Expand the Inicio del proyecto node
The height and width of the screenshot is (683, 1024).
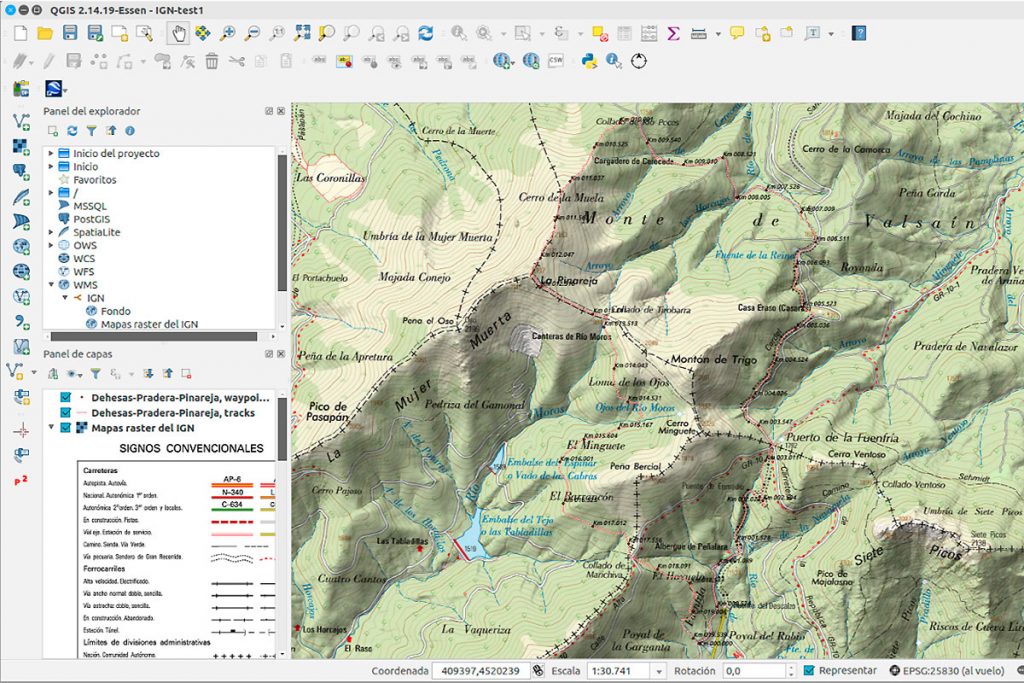[x=51, y=154]
